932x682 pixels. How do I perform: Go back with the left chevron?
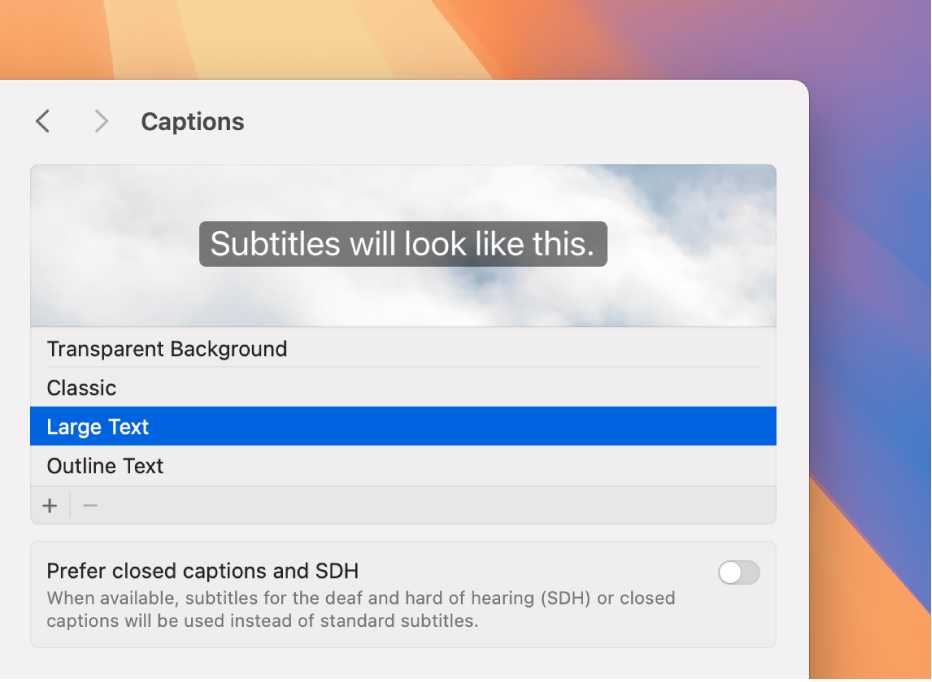[x=42, y=122]
